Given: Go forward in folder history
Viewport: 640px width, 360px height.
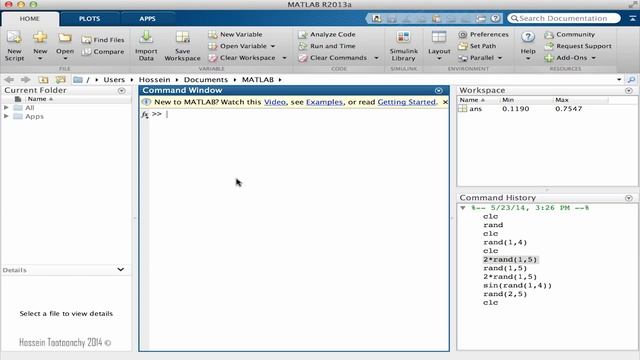Looking at the screenshot, I should click(x=25, y=80).
